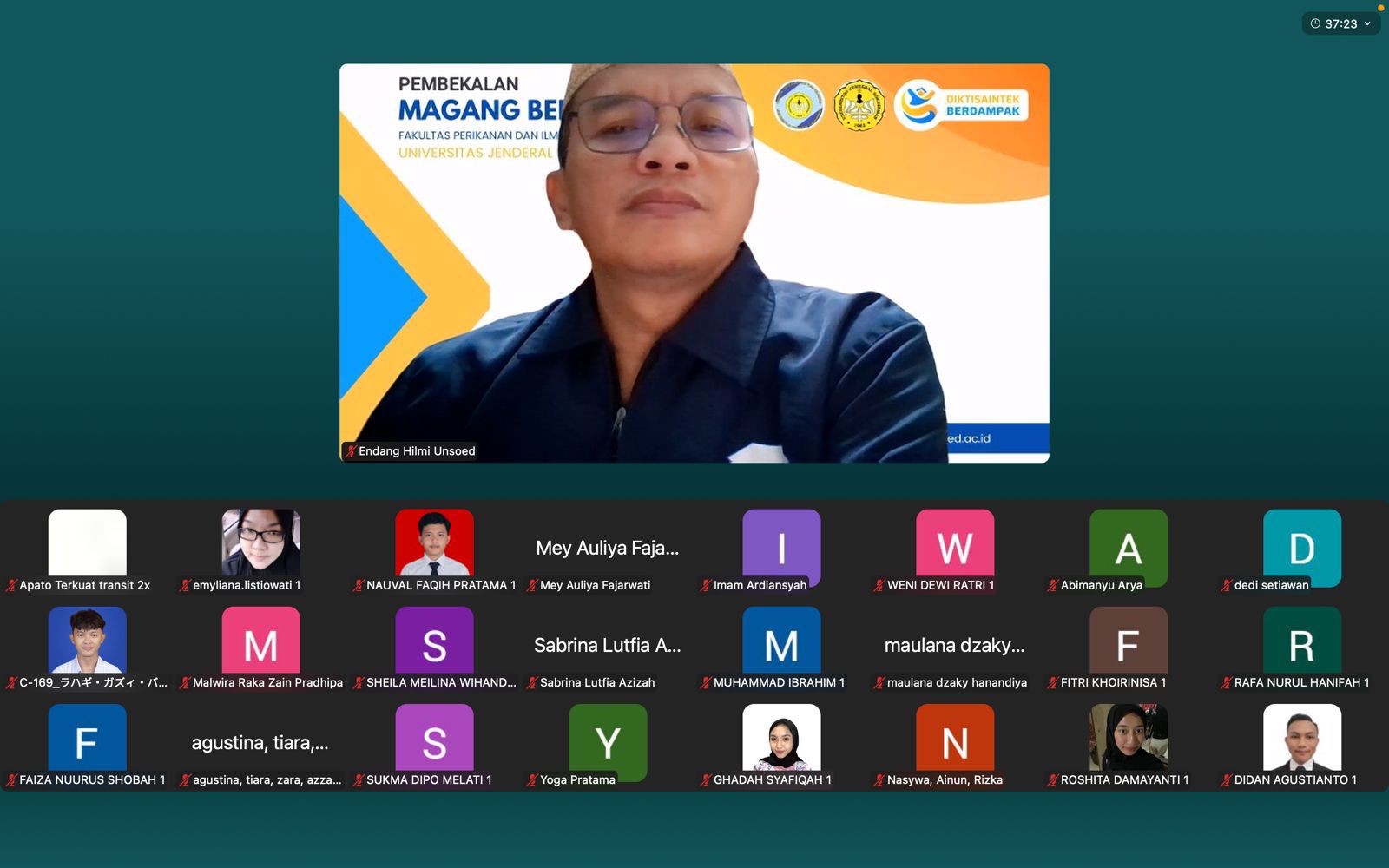Click muted mic icon beside Abimanyu Arya
Image resolution: width=1389 pixels, height=868 pixels.
1053,586
